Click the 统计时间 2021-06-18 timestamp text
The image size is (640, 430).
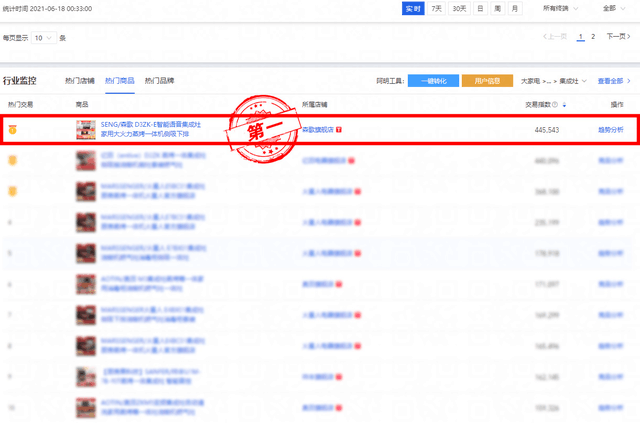[47, 9]
